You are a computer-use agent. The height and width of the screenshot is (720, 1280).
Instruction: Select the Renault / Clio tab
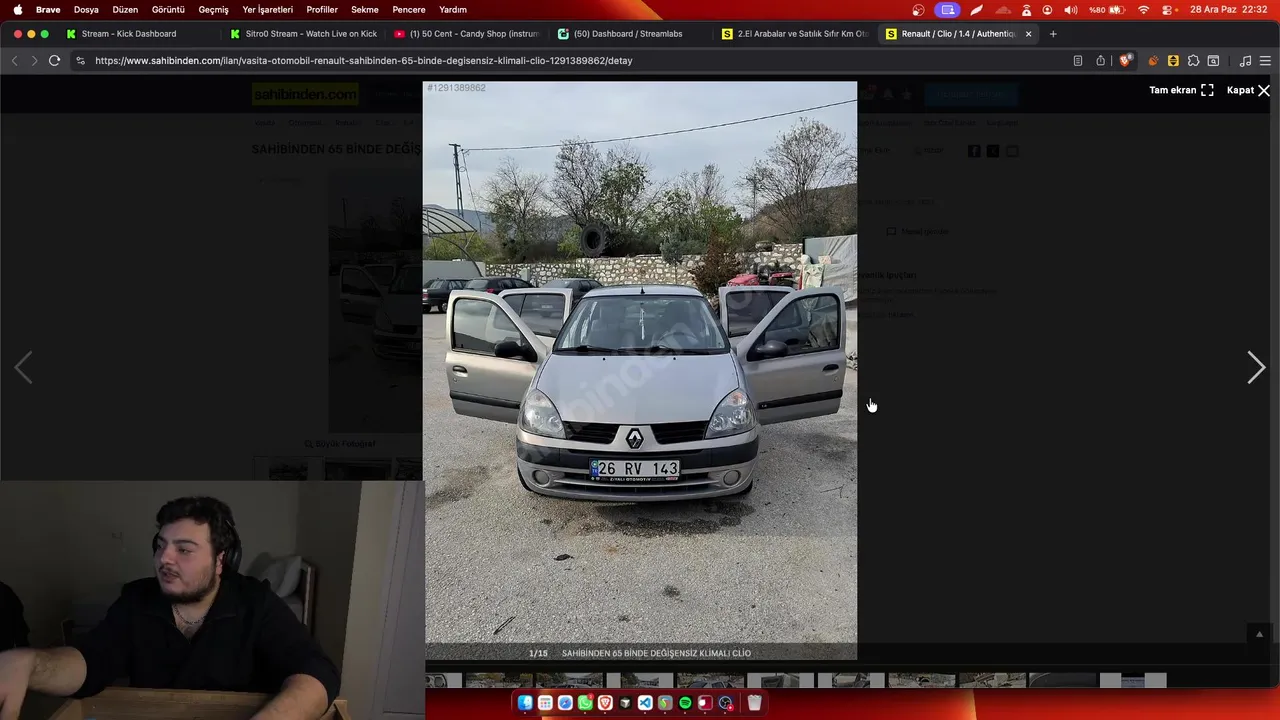pos(957,34)
